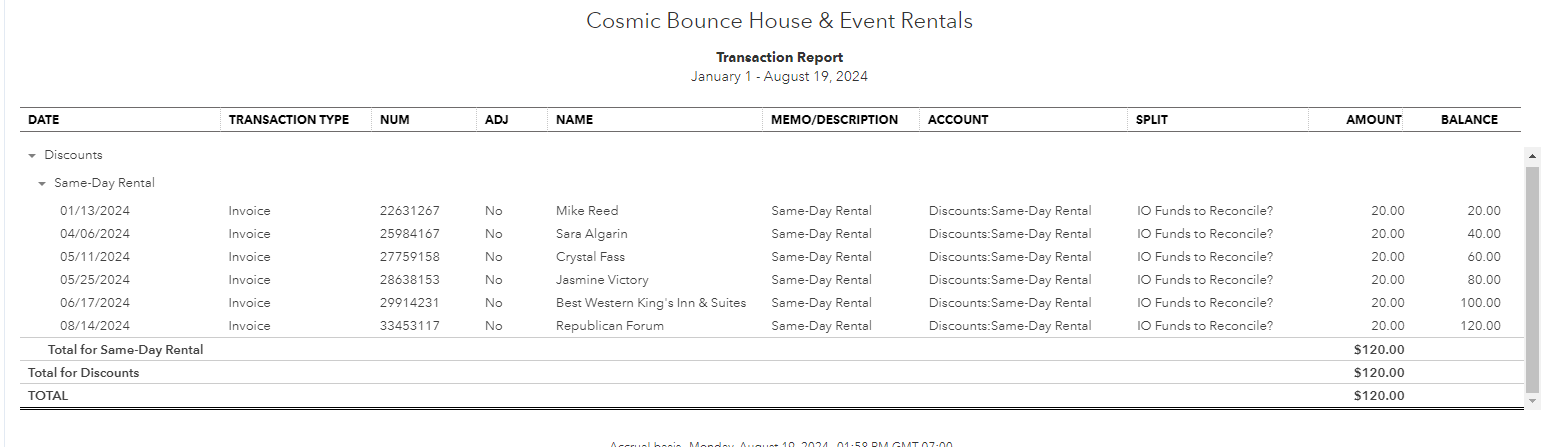1554x447 pixels.
Task: Click the vertical scrollbar thumb
Action: click(1531, 278)
